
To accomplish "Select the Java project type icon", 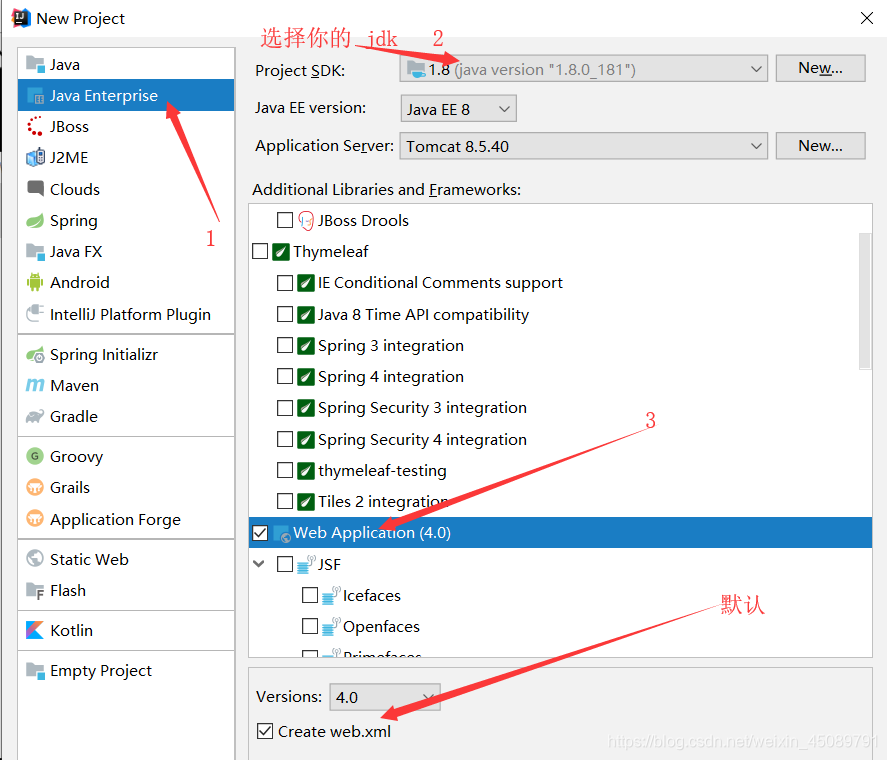I will (x=35, y=65).
